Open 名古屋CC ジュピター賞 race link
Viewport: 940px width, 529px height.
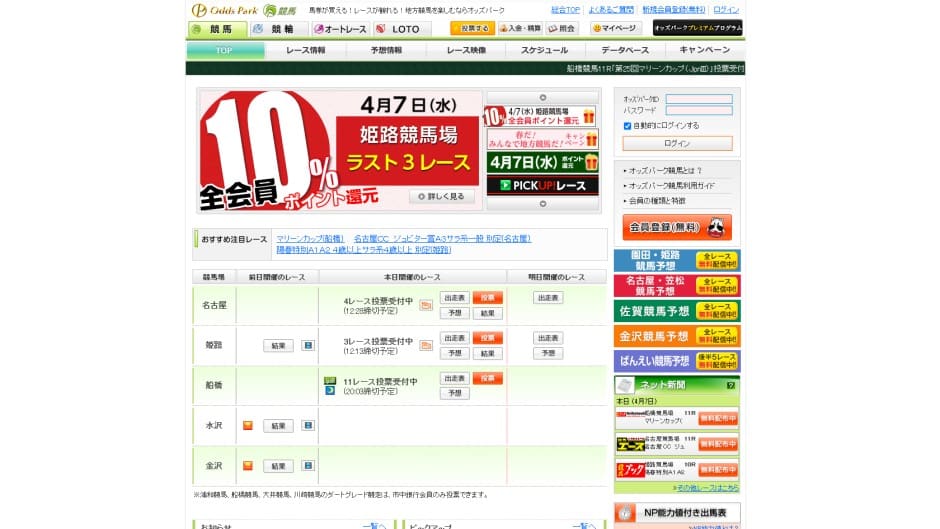point(442,239)
